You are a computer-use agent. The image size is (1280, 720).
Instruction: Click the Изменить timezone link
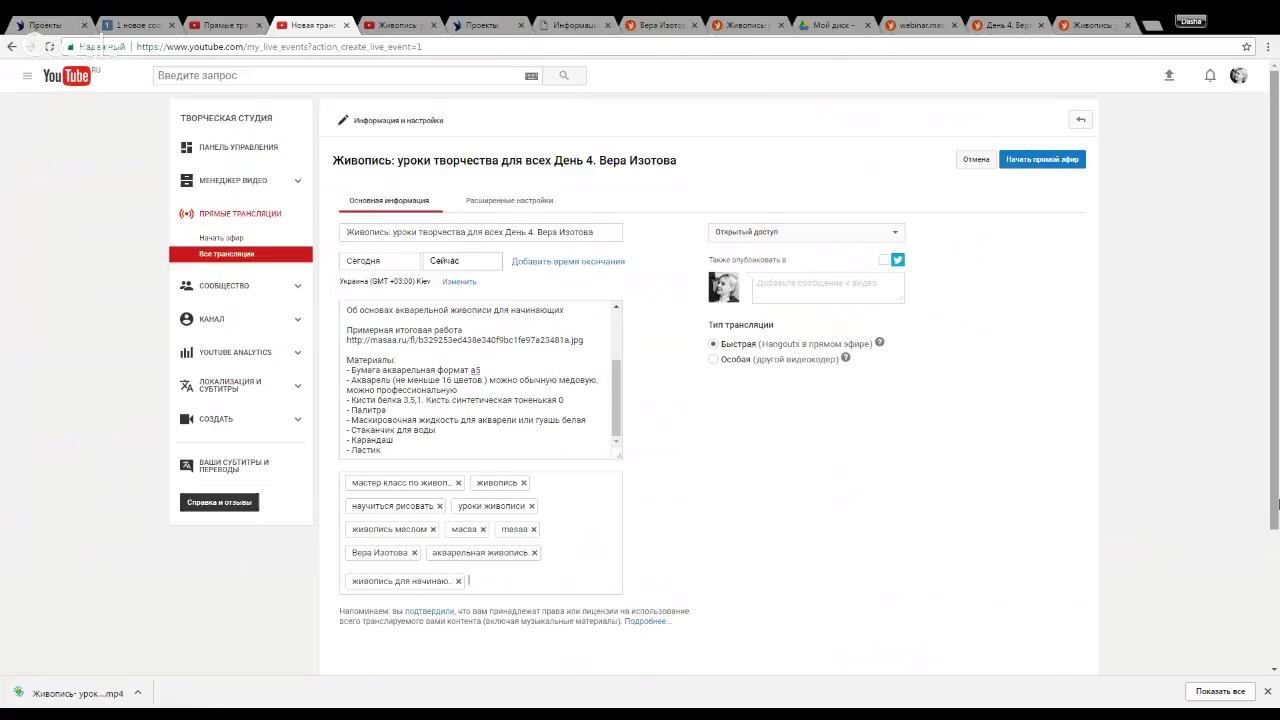point(459,282)
